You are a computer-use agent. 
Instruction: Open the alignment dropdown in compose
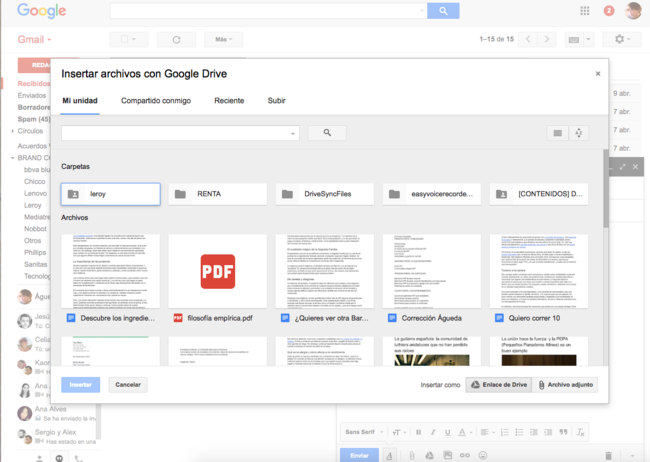488,432
